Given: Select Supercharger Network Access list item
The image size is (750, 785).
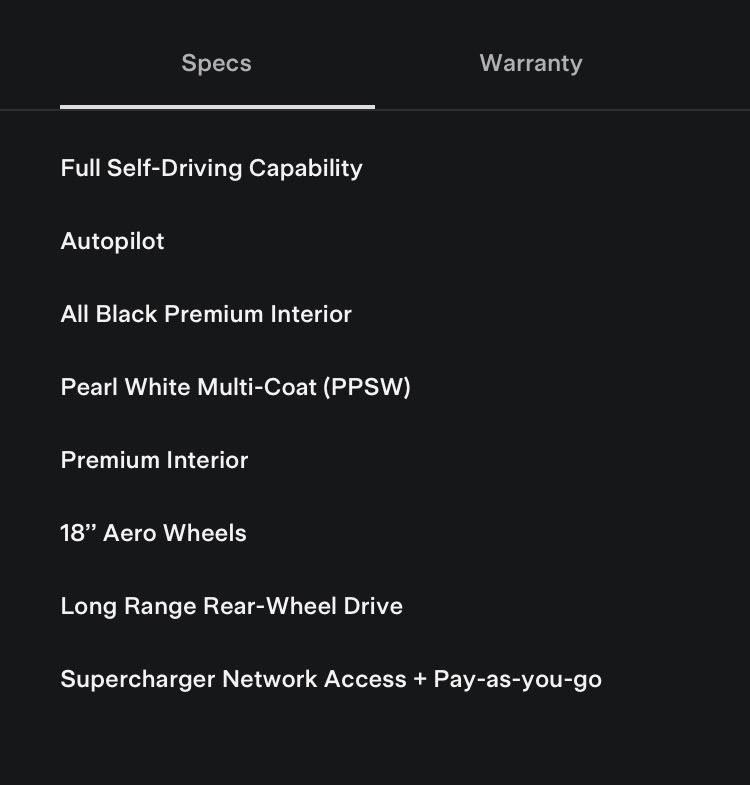Looking at the screenshot, I should pos(330,680).
